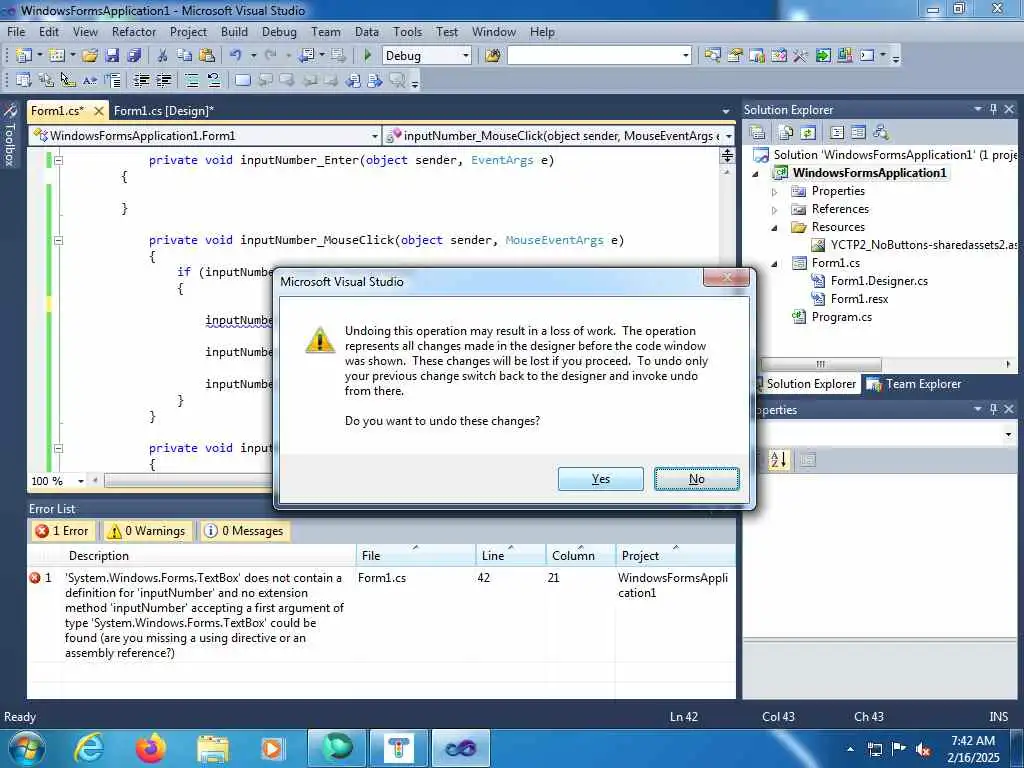Sort error list by Line column
1024x768 pixels.
511,556
